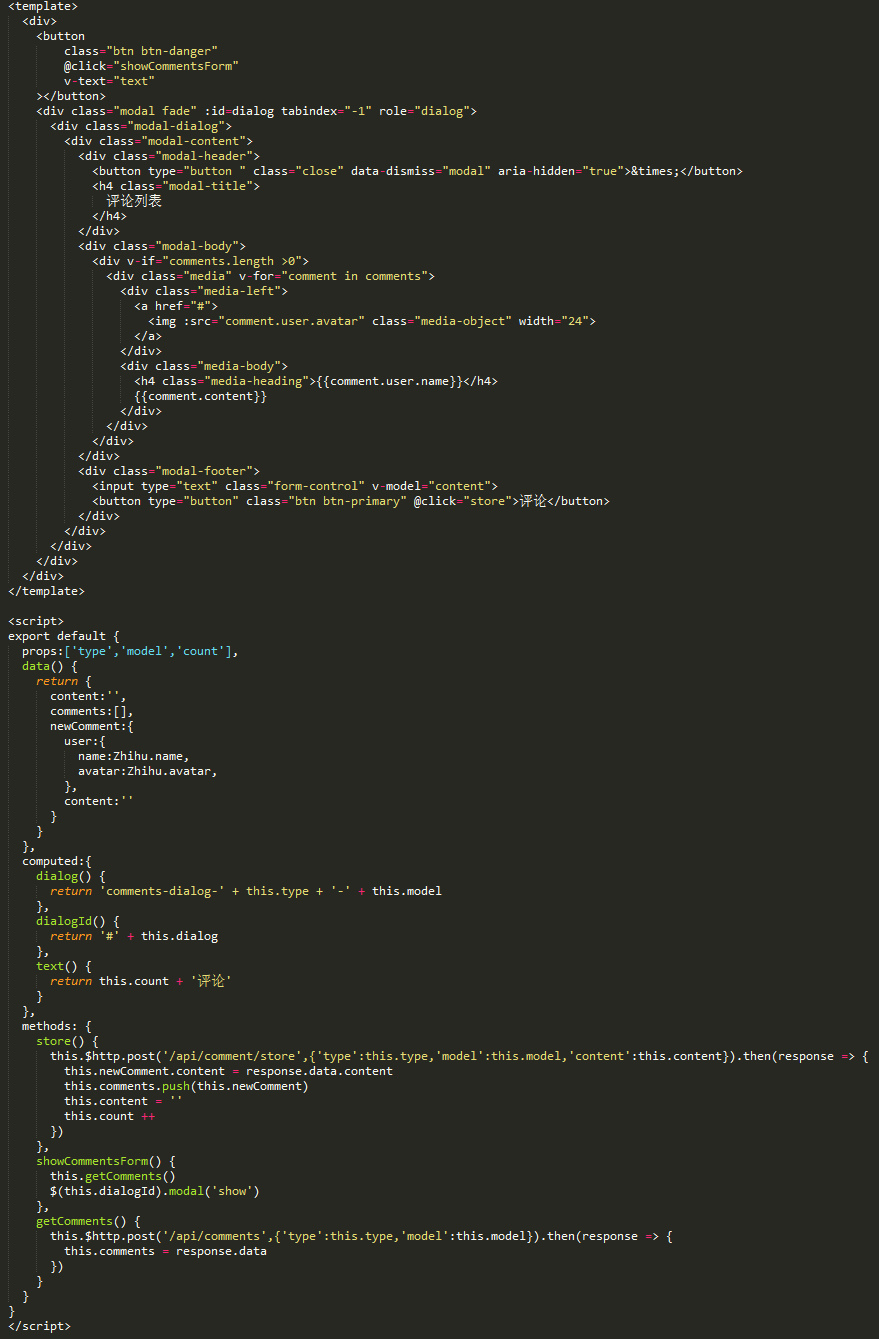Click the <div class="modal-content"> line
Viewport: 879px width, 1339px height.
[158, 141]
